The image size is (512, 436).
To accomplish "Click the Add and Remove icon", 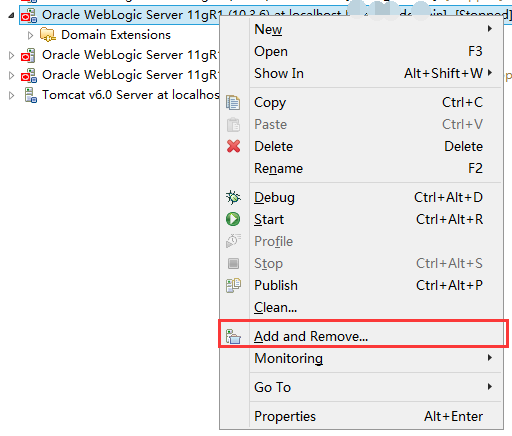I will tap(233, 336).
